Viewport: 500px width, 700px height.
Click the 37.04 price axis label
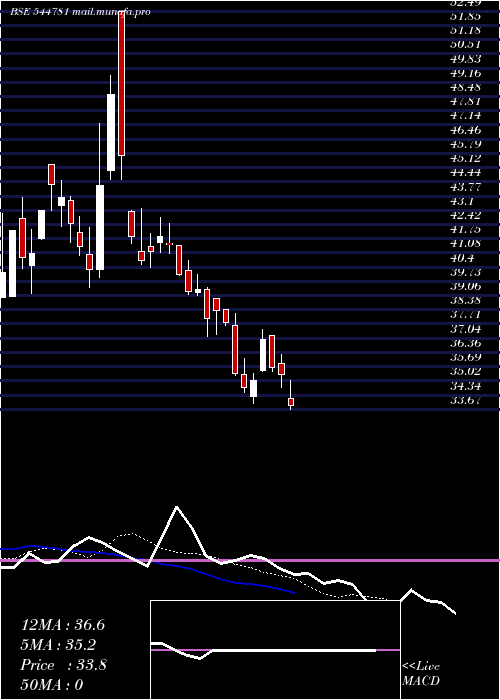click(x=466, y=329)
